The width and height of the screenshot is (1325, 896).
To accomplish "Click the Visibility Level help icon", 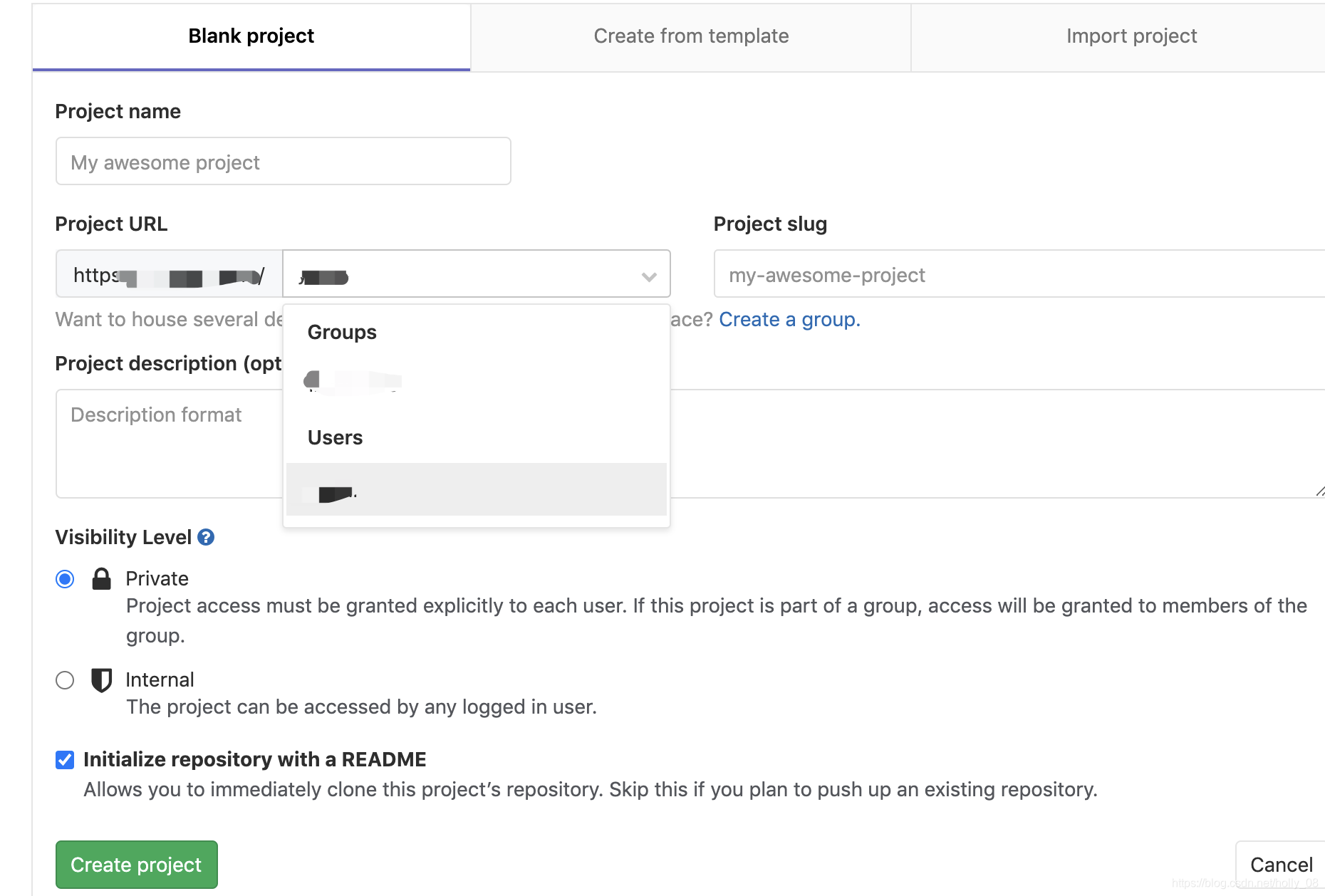I will point(206,537).
